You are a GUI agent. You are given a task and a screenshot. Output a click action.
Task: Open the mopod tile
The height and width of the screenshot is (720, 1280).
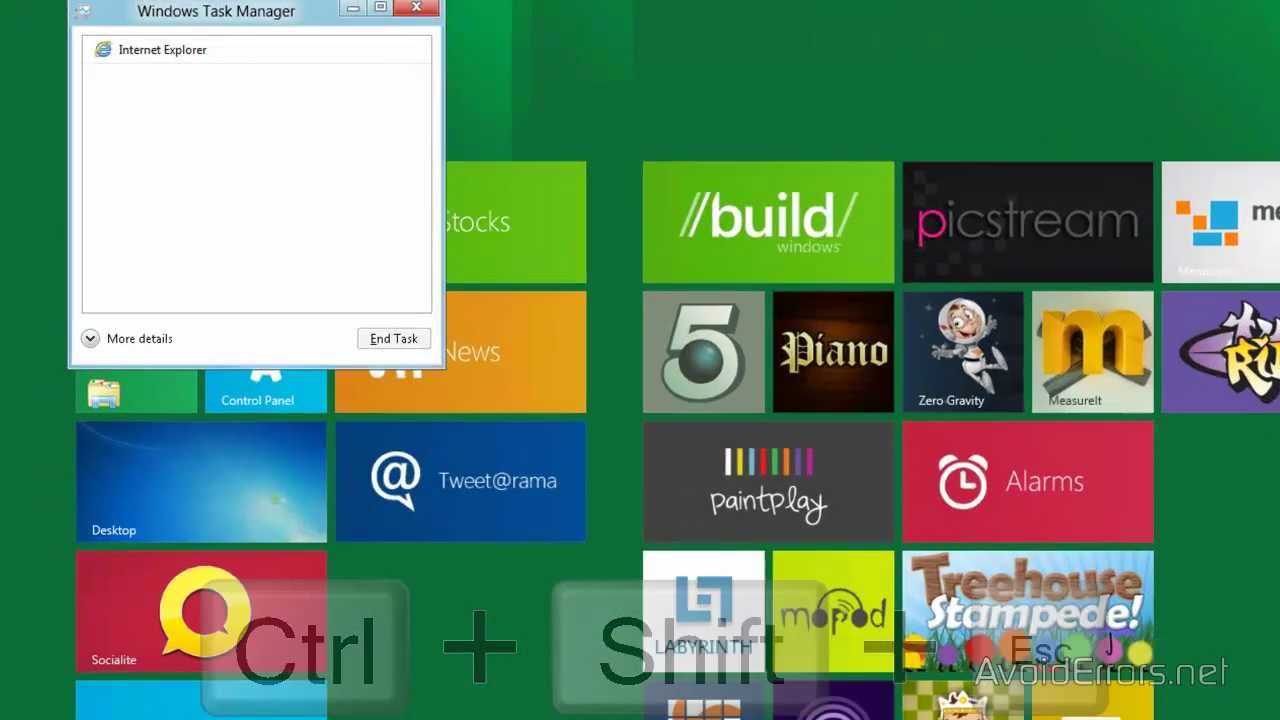pyautogui.click(x=833, y=611)
